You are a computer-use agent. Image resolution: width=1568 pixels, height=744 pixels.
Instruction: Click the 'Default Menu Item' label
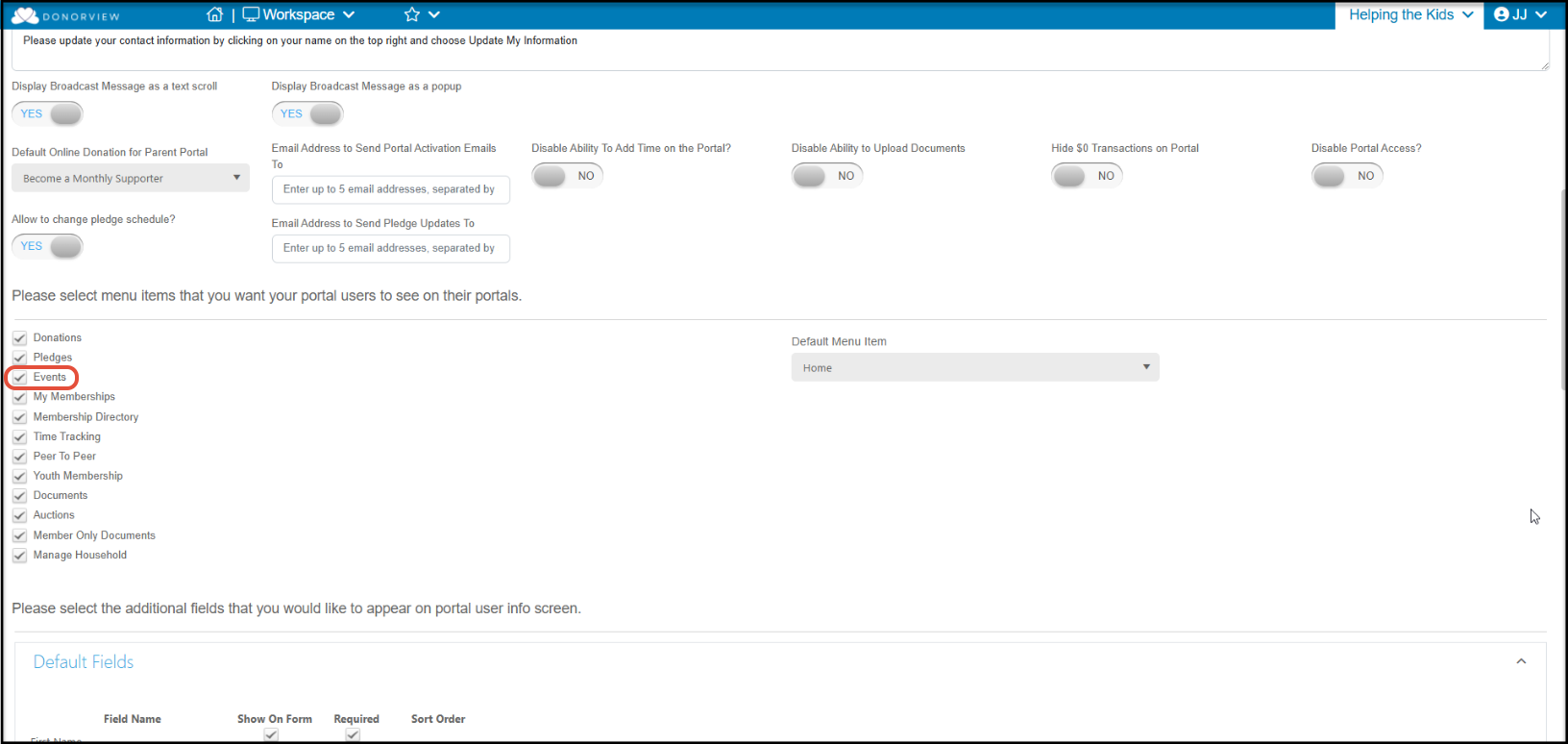pyautogui.click(x=839, y=341)
